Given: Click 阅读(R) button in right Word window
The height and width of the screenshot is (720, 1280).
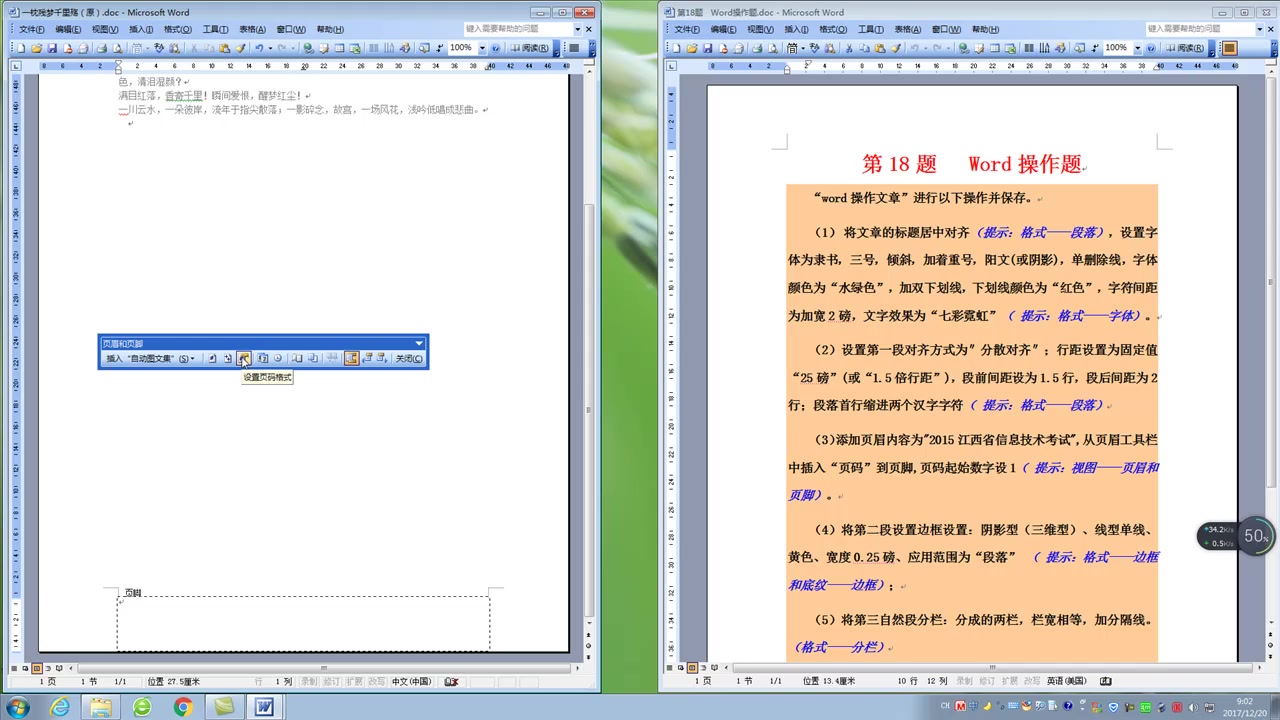Looking at the screenshot, I should (x=1187, y=48).
